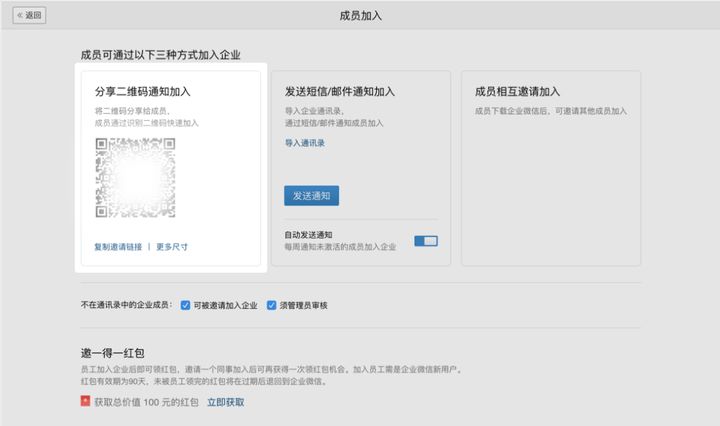720x426 pixels.
Task: Click the 成员可通过以下三种方式加入企业 heading
Action: [160, 55]
